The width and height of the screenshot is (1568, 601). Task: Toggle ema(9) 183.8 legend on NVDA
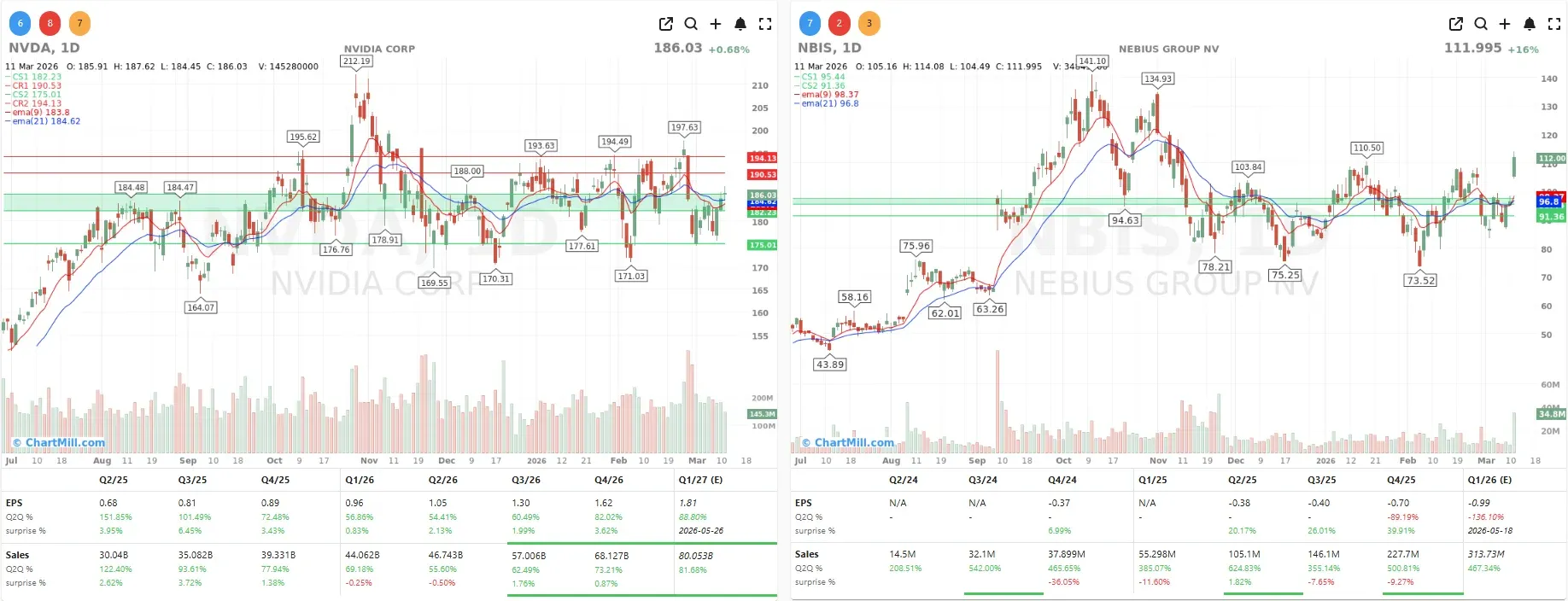click(38, 113)
